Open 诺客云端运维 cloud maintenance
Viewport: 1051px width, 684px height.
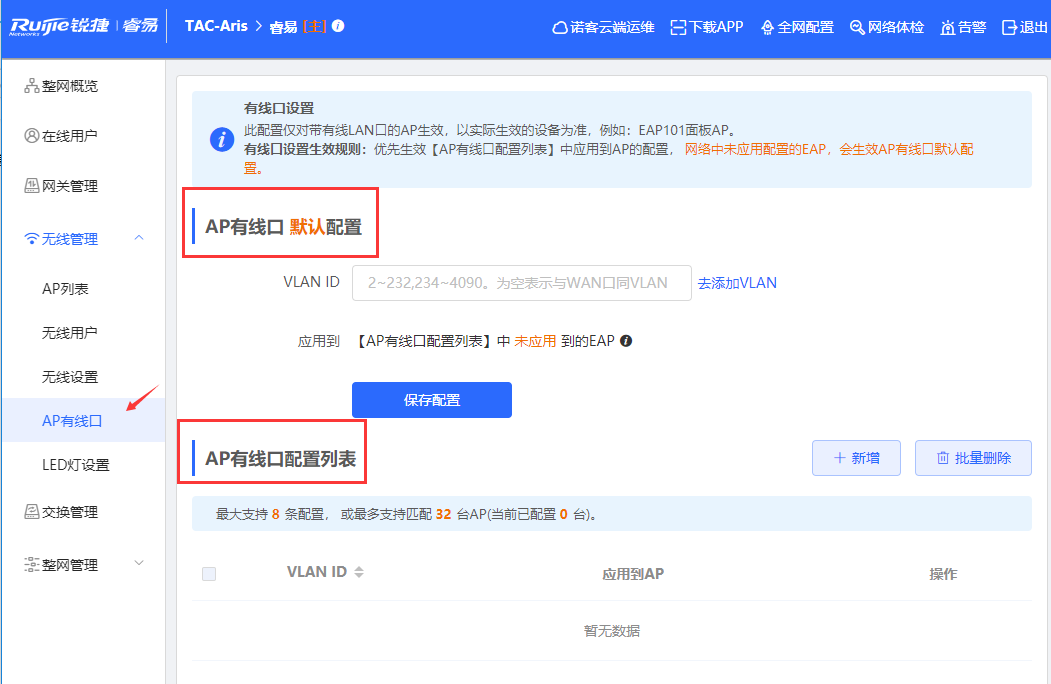click(604, 28)
